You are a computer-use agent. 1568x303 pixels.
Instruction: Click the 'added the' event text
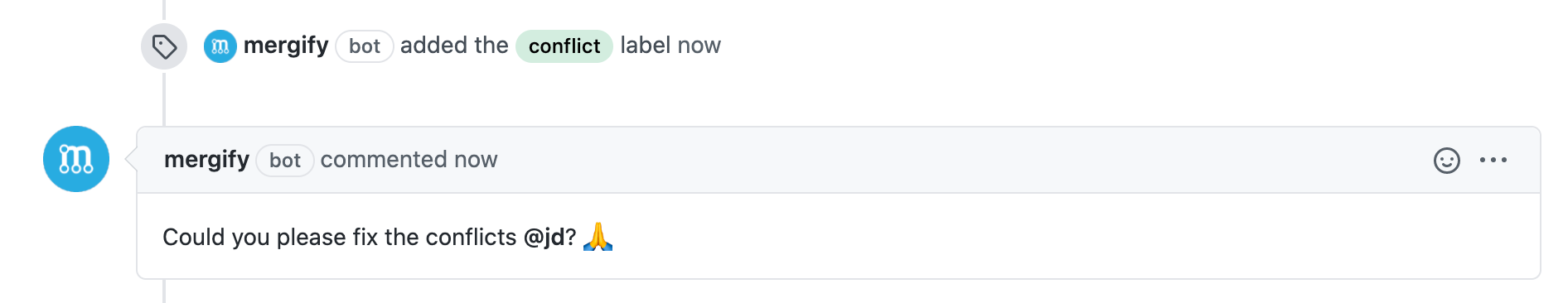pyautogui.click(x=454, y=46)
